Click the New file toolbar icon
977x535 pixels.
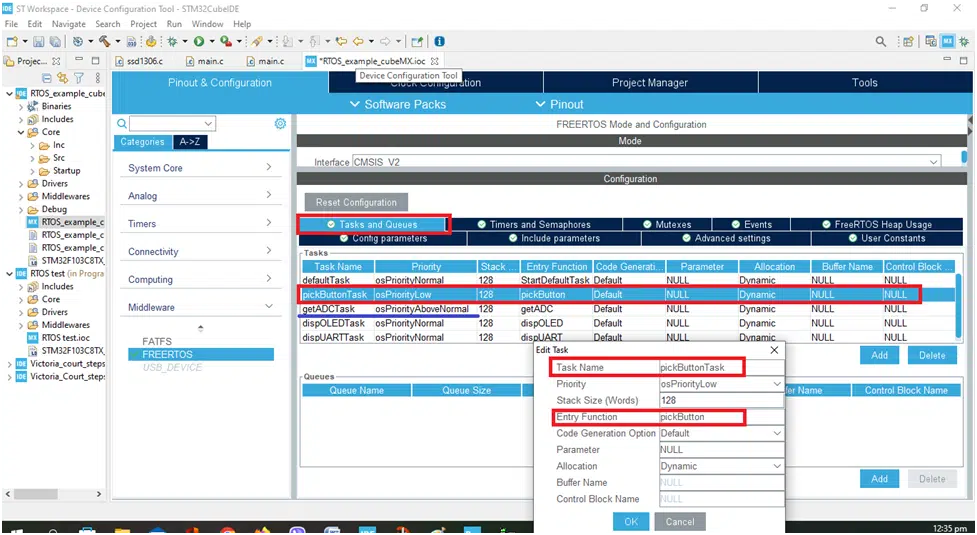pyautogui.click(x=12, y=41)
